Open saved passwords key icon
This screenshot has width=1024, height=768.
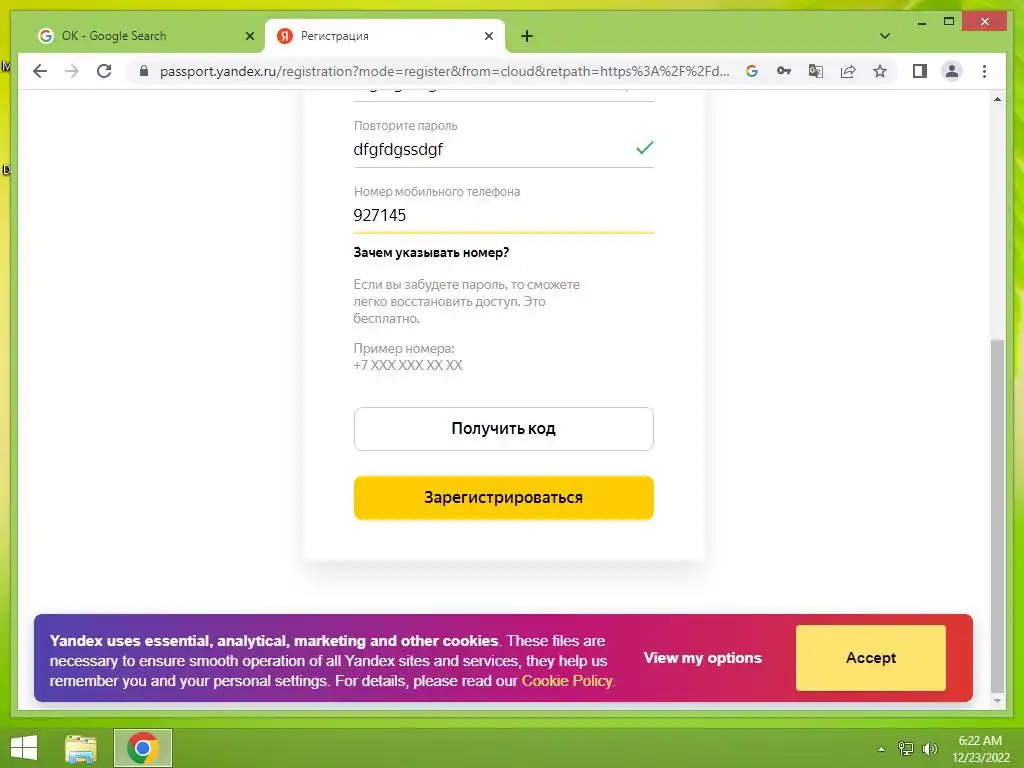coord(784,71)
